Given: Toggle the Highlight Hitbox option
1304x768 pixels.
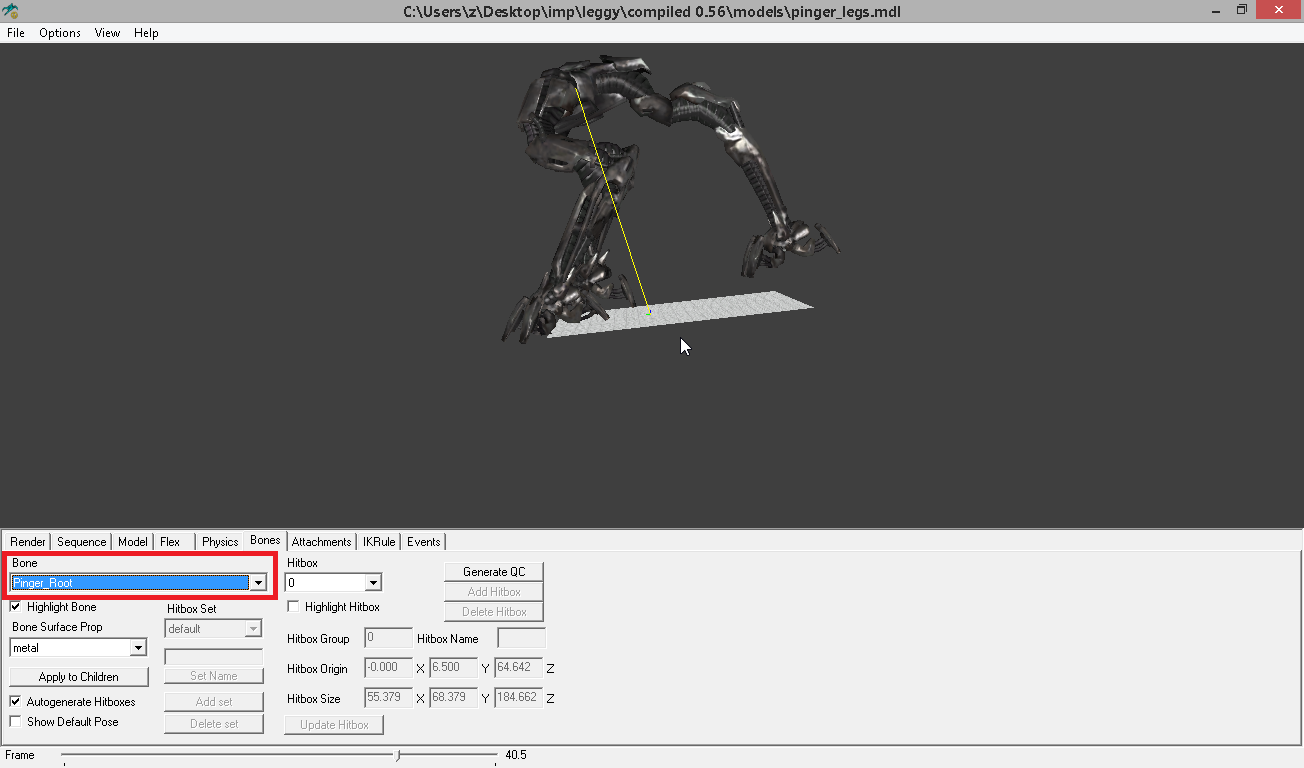Looking at the screenshot, I should pyautogui.click(x=293, y=606).
